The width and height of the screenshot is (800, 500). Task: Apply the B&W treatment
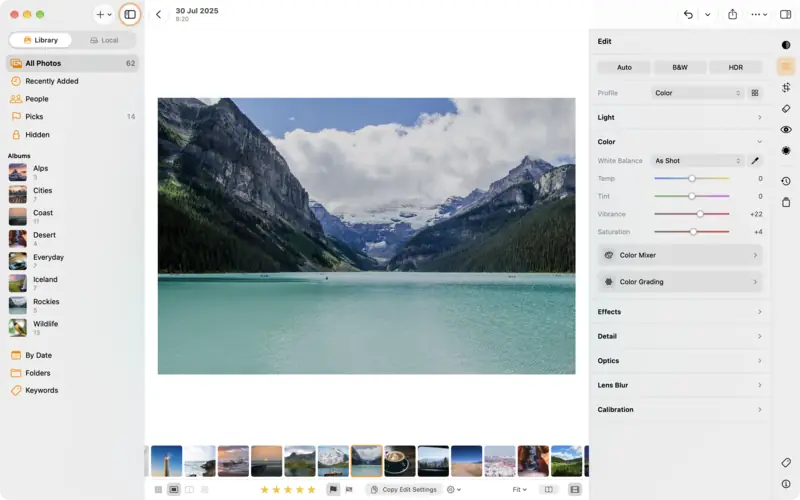(x=680, y=67)
